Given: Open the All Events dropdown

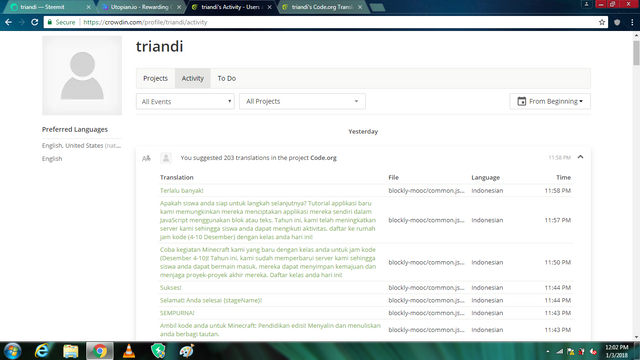Looking at the screenshot, I should 185,101.
